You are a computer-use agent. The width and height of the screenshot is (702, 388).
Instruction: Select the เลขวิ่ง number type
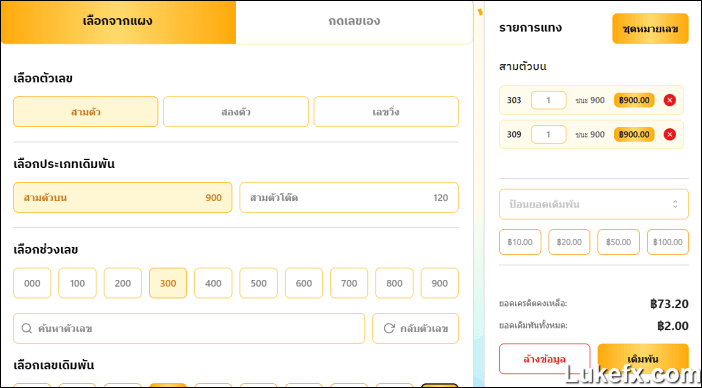[x=386, y=112]
